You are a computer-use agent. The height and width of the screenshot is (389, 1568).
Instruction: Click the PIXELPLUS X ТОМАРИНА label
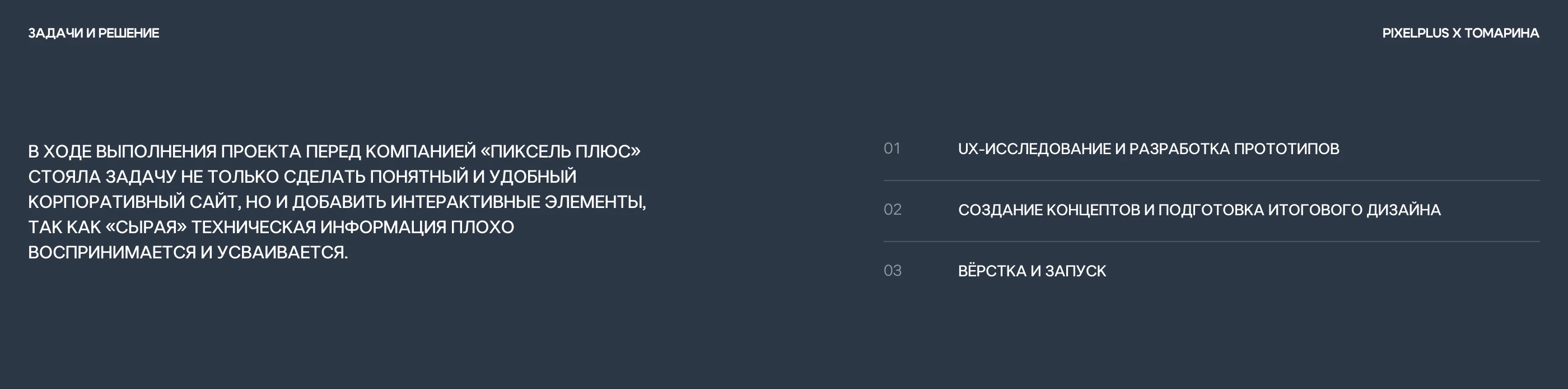click(1460, 34)
